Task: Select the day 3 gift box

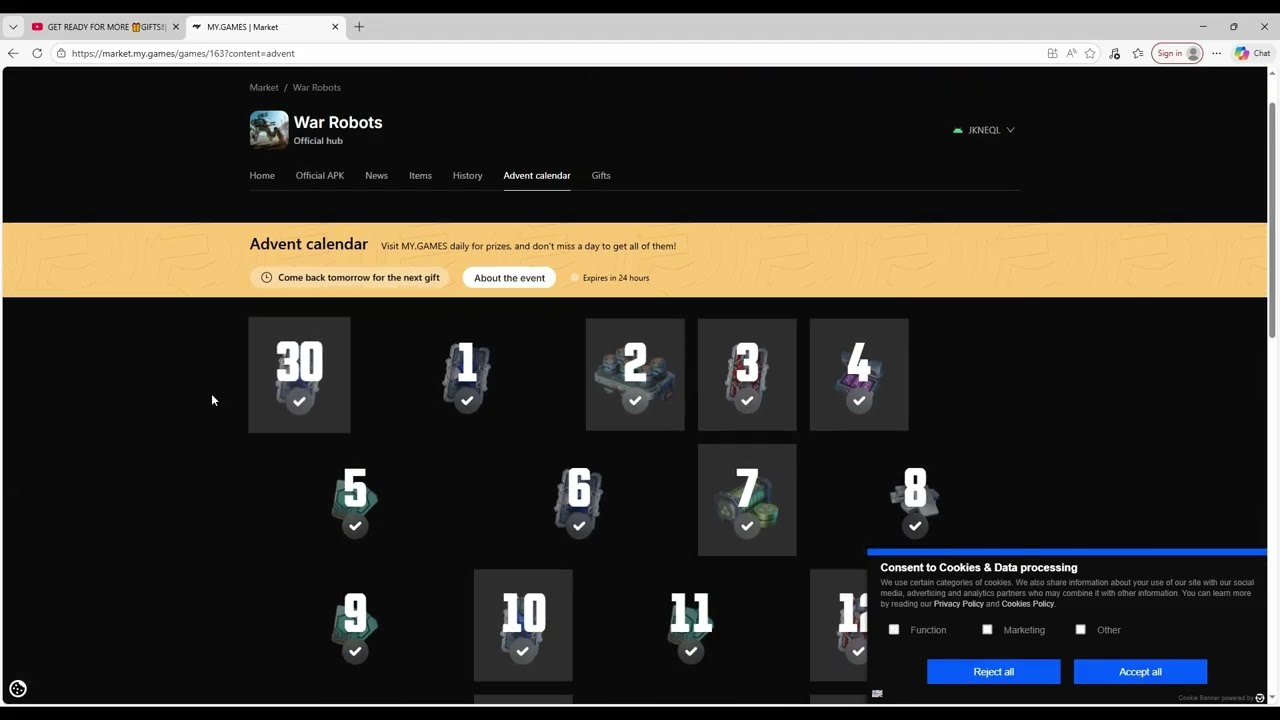Action: pos(747,375)
